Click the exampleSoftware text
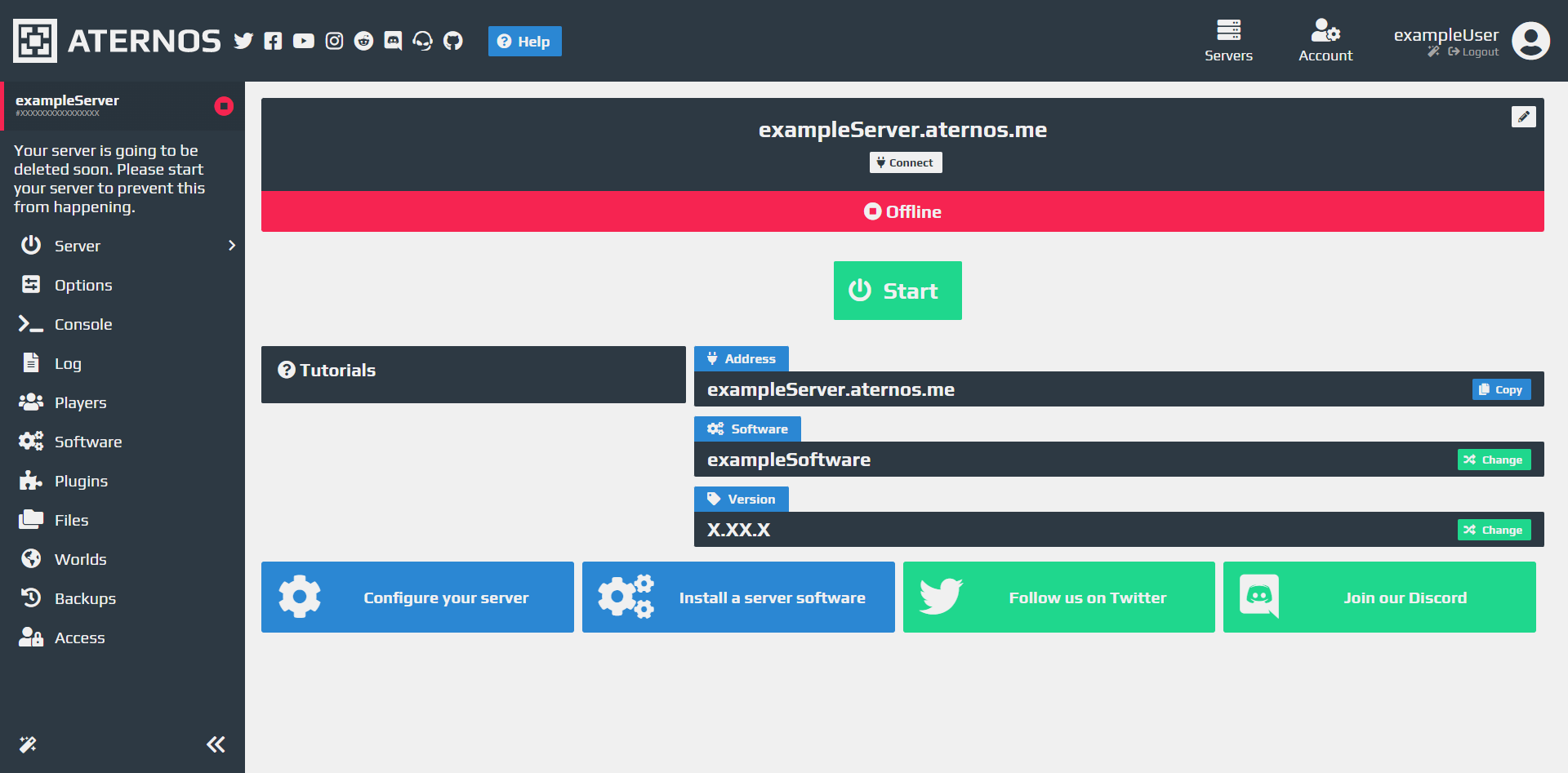 (789, 460)
